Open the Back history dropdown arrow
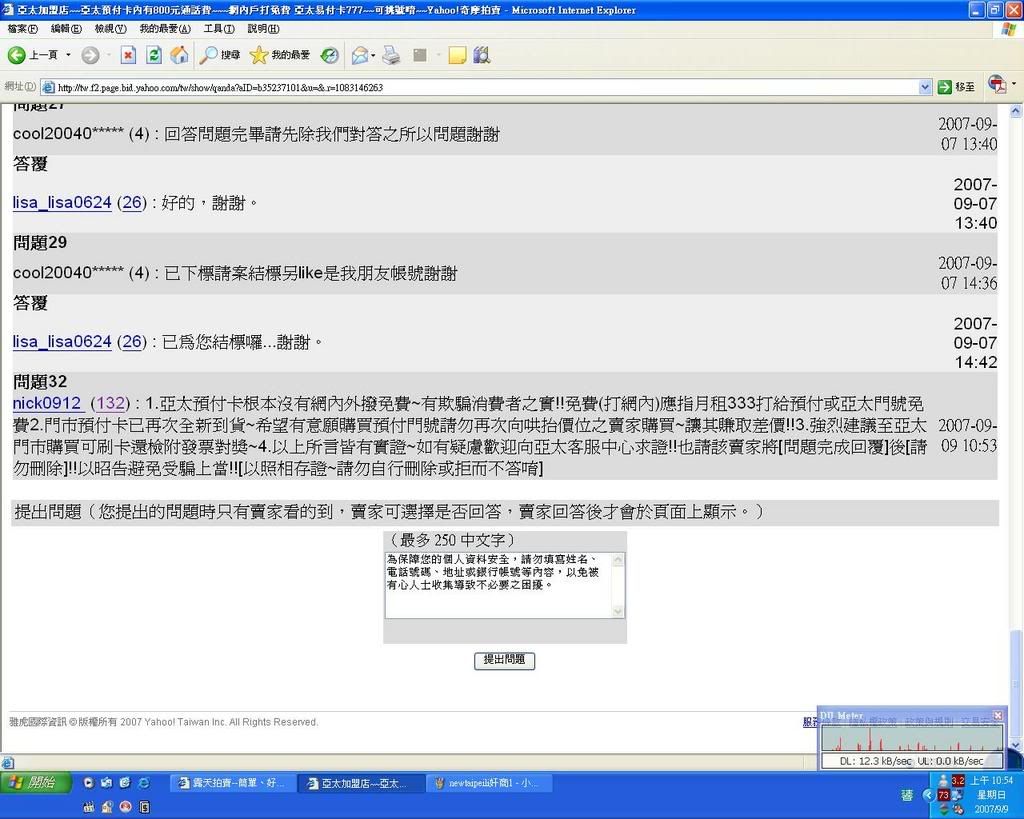1024x819 pixels. (x=69, y=56)
